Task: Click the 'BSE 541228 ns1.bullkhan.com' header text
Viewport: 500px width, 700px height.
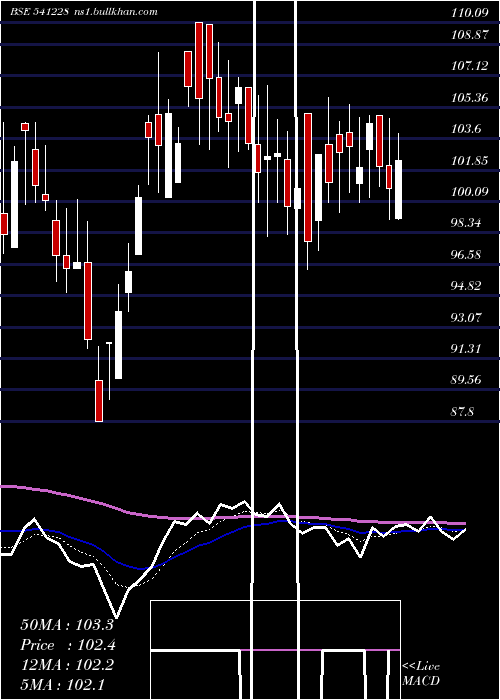Action: [84, 12]
